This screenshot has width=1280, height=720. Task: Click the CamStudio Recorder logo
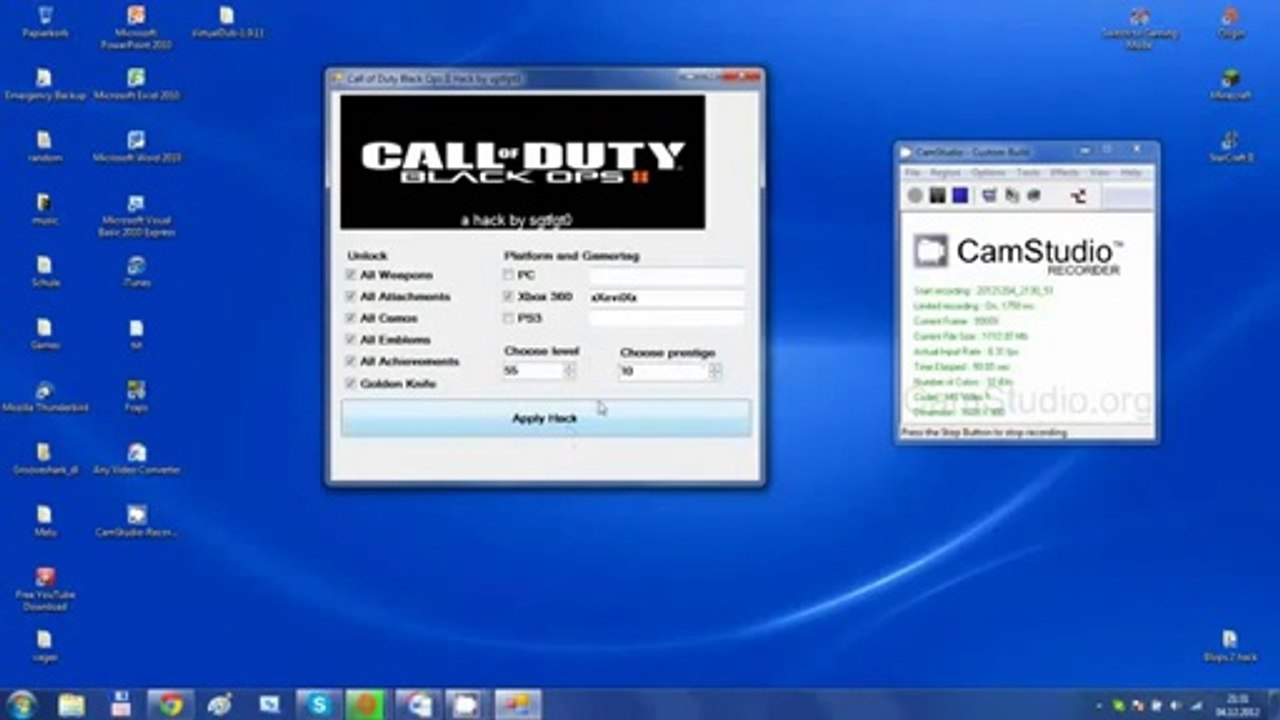pos(1018,253)
